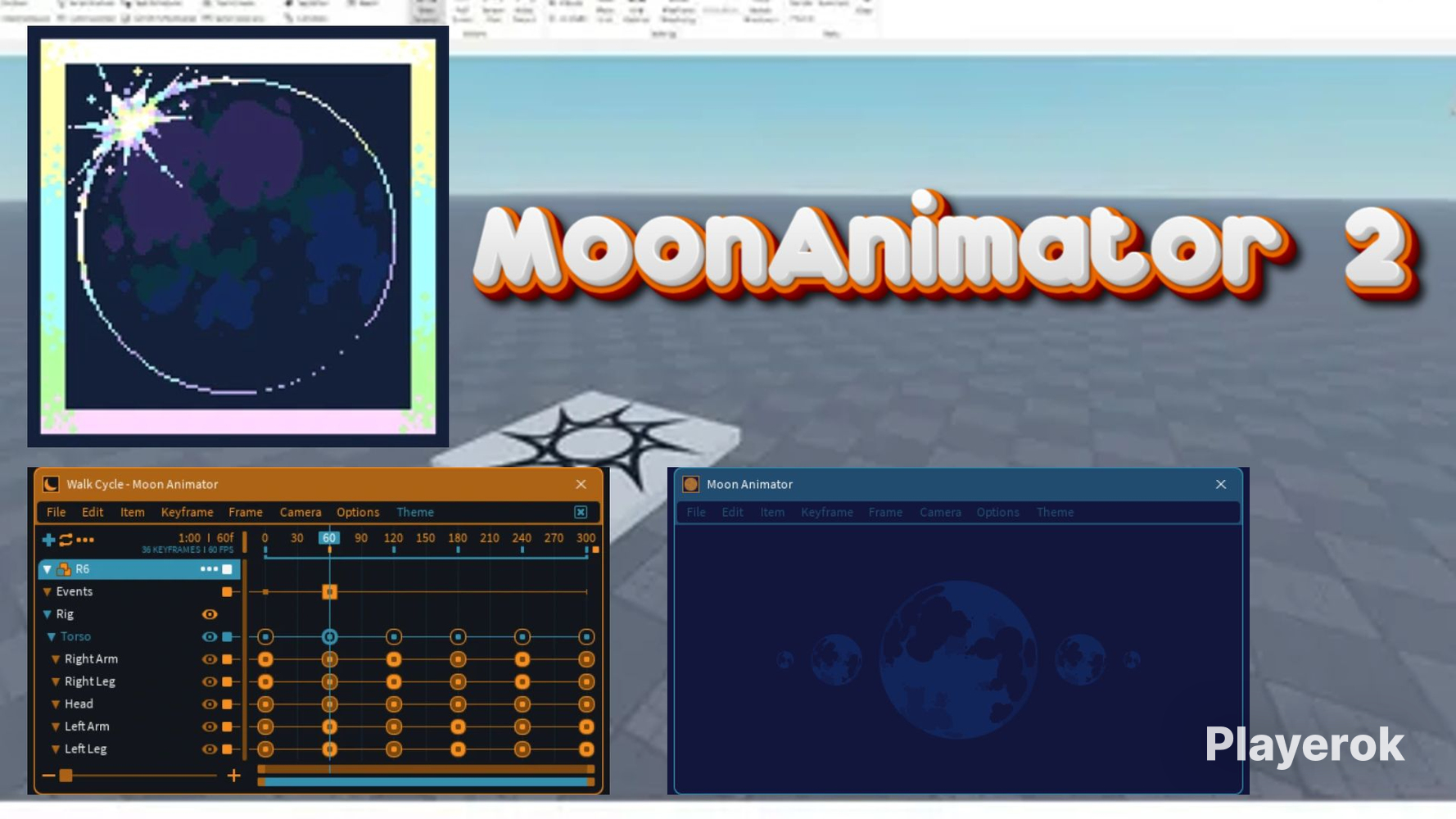Open File menu in the blue Moon Animator window
This screenshot has width=1456, height=819.
pos(695,512)
